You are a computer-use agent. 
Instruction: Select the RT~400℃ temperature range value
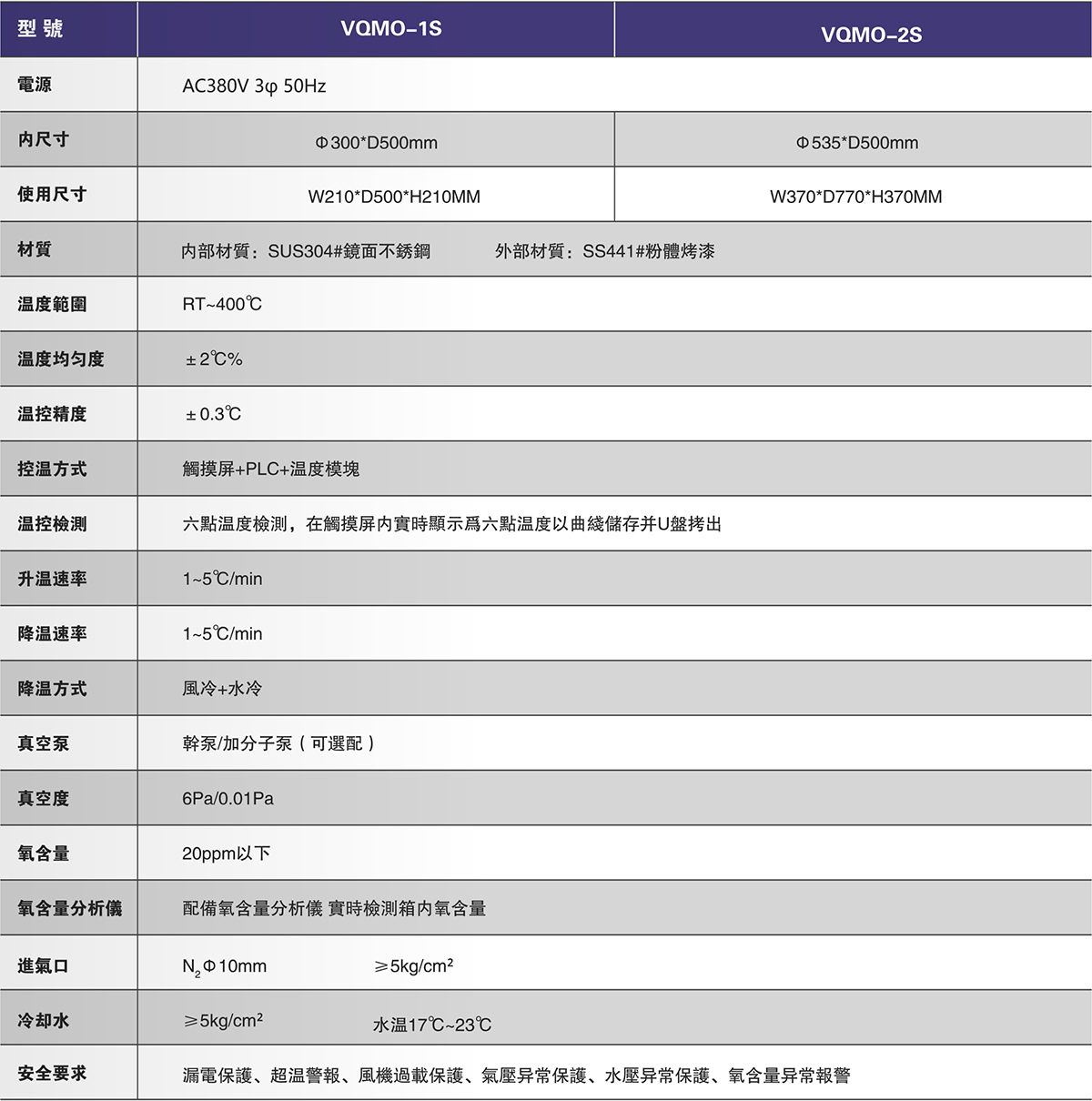coord(222,304)
